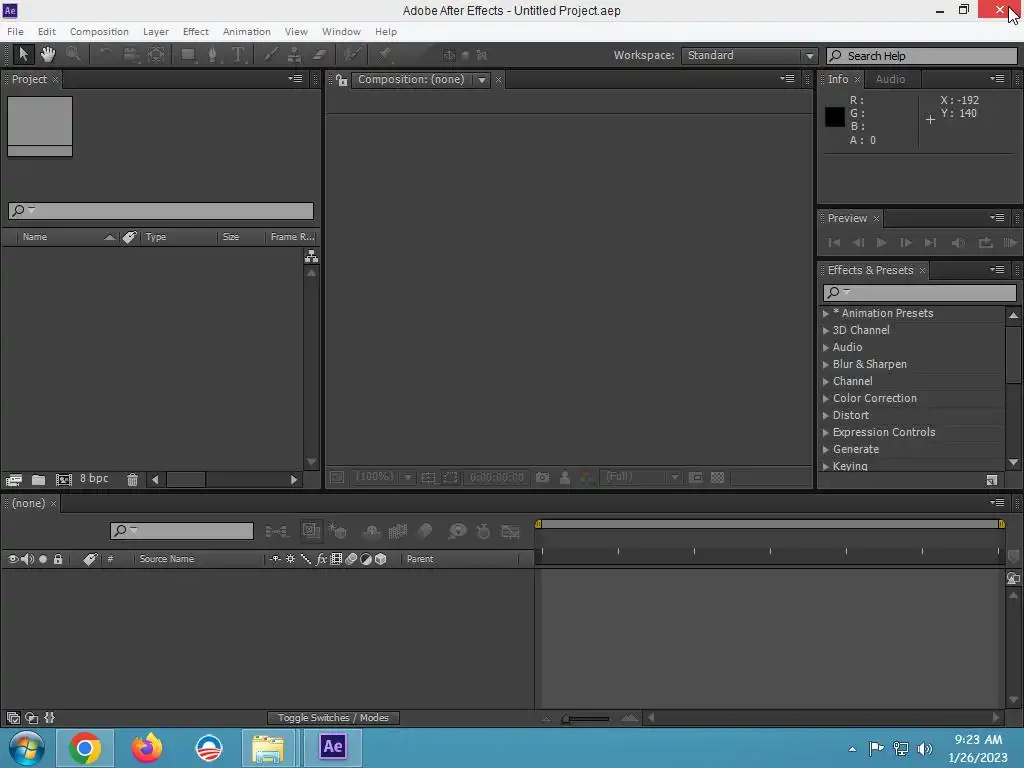
Task: Open the Composition menu
Action: pyautogui.click(x=99, y=31)
